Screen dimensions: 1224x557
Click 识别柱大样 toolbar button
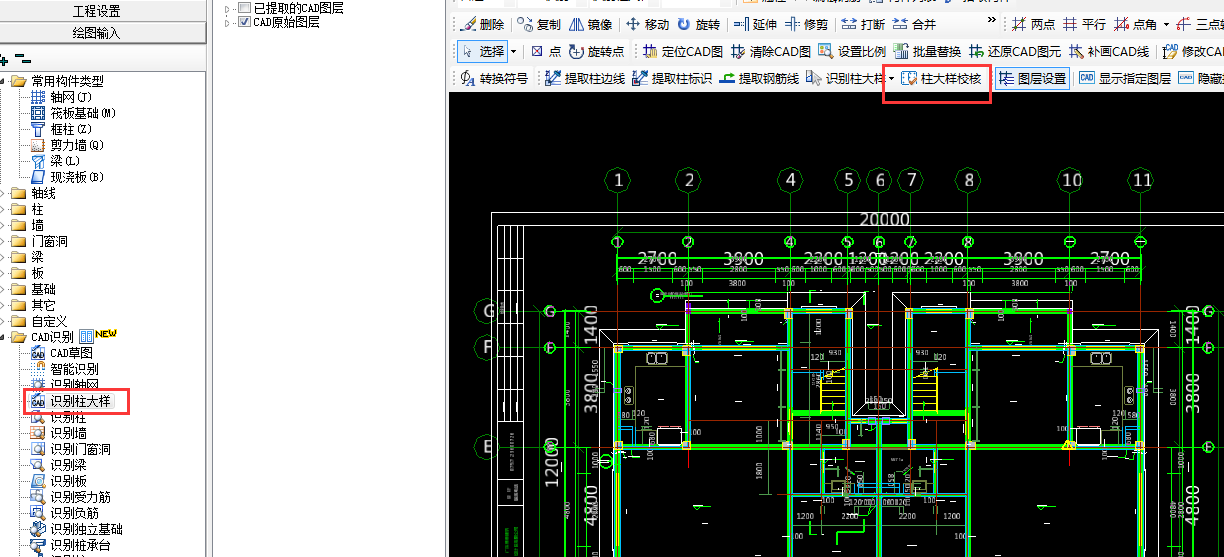(x=845, y=78)
